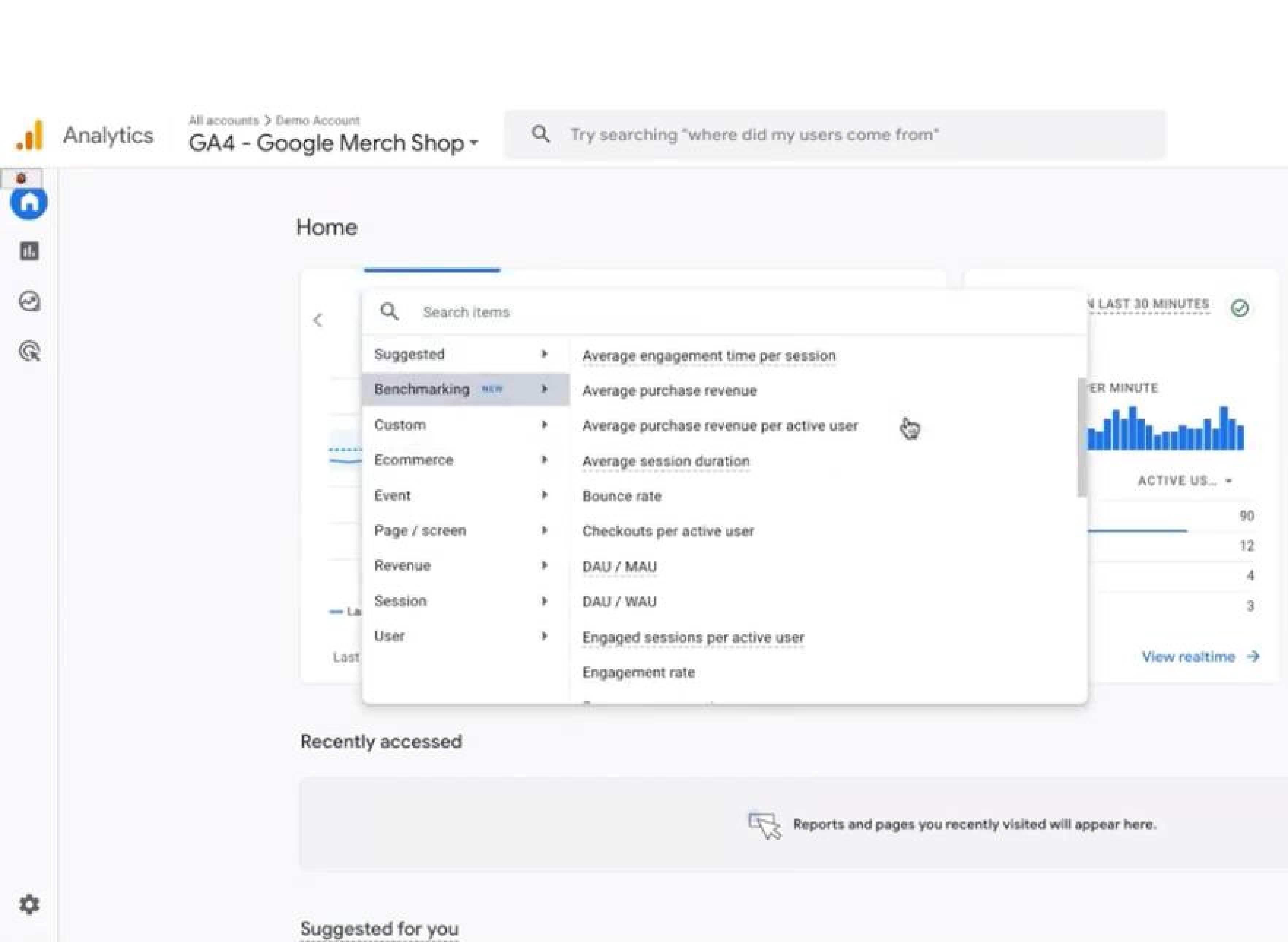This screenshot has width=1288, height=942.
Task: Click the top Analytics search box
Action: (835, 135)
